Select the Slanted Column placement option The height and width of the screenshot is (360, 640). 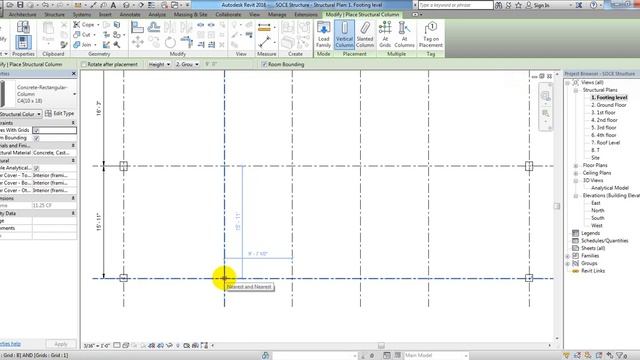(x=365, y=35)
